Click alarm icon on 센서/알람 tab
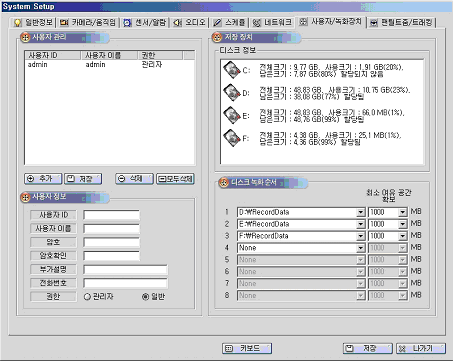Screen dimensions: 453x361 pos(127,23)
